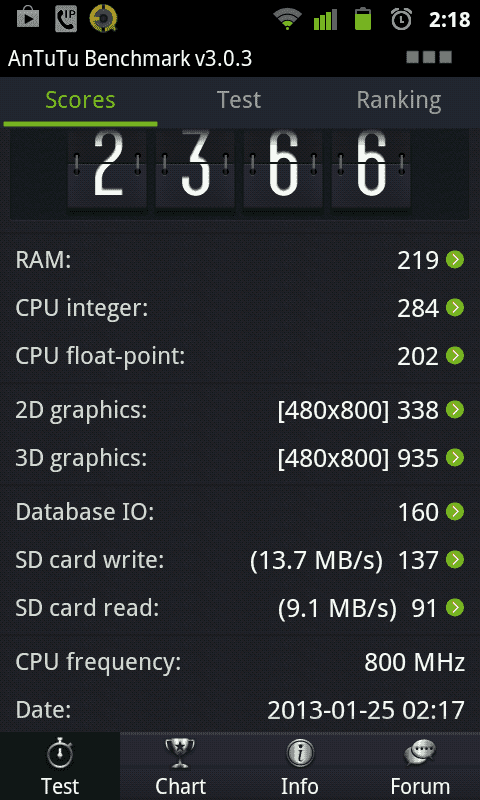Viewport: 480px width, 800px height.
Task: Open the three-square overflow menu
Action: [429, 57]
